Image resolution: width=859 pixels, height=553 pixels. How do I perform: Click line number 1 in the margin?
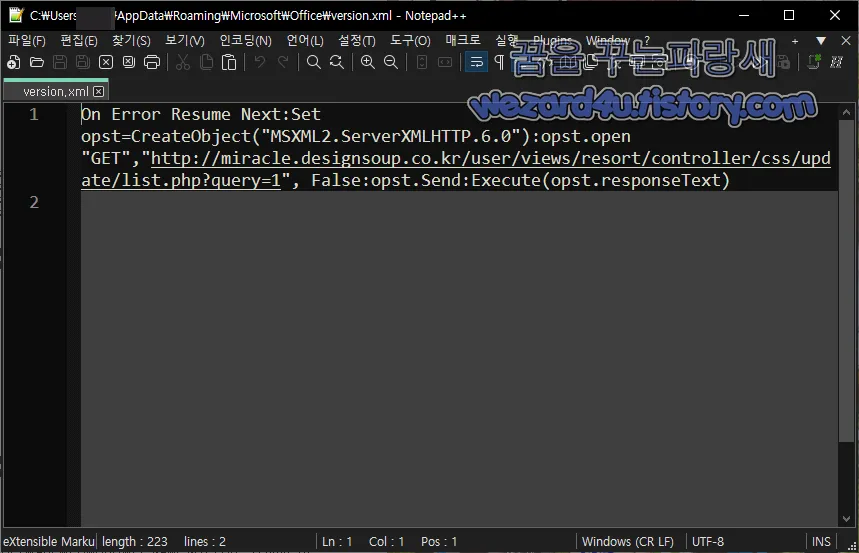(x=34, y=115)
